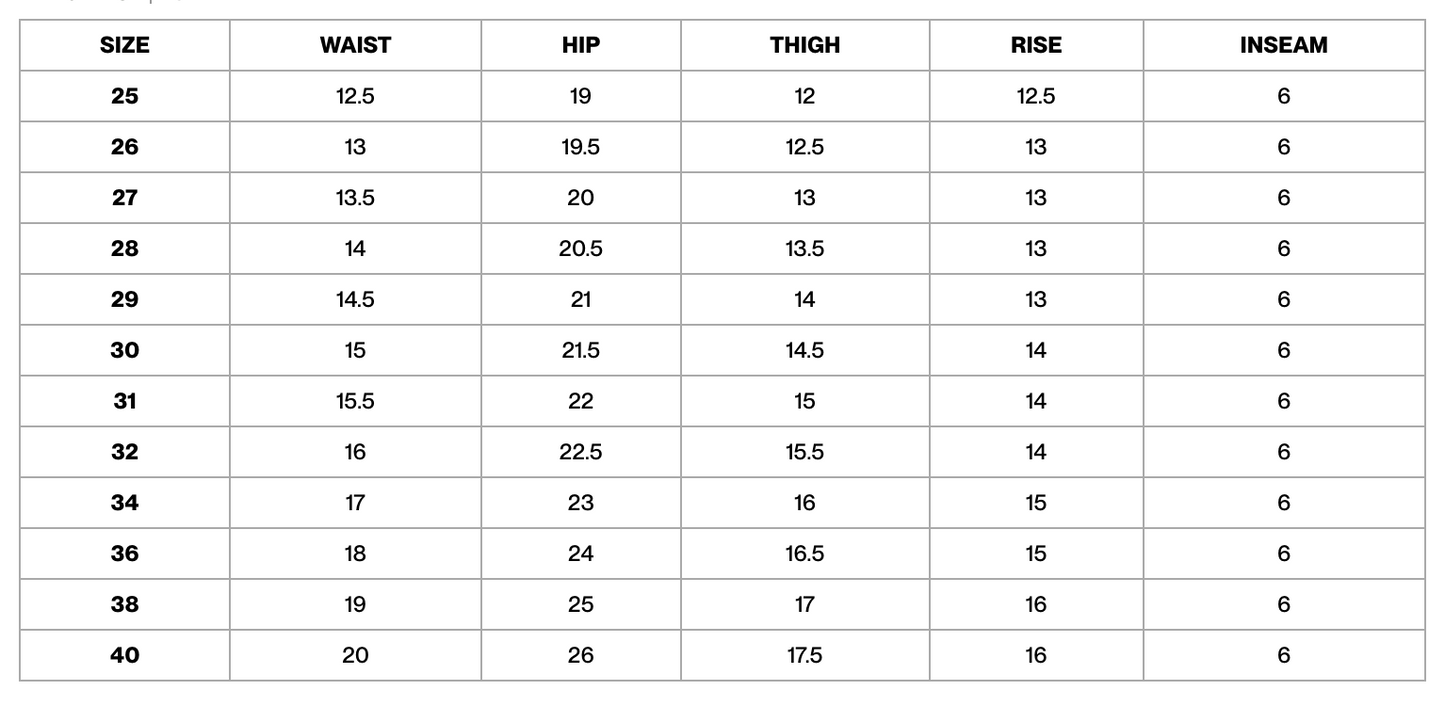Click hip value 22.5 for size 32
The image size is (1445, 706).
pyautogui.click(x=581, y=452)
